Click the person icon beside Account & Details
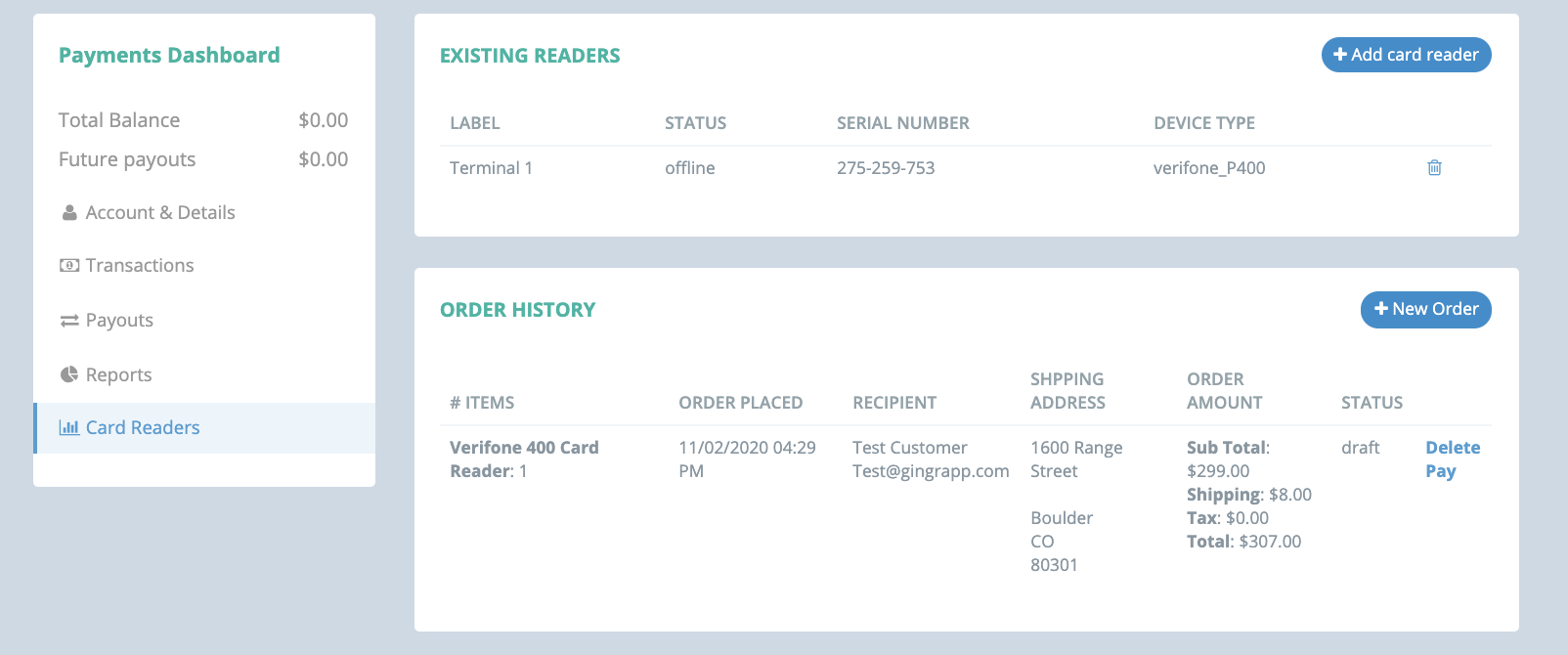This screenshot has height=655, width=1568. click(69, 212)
